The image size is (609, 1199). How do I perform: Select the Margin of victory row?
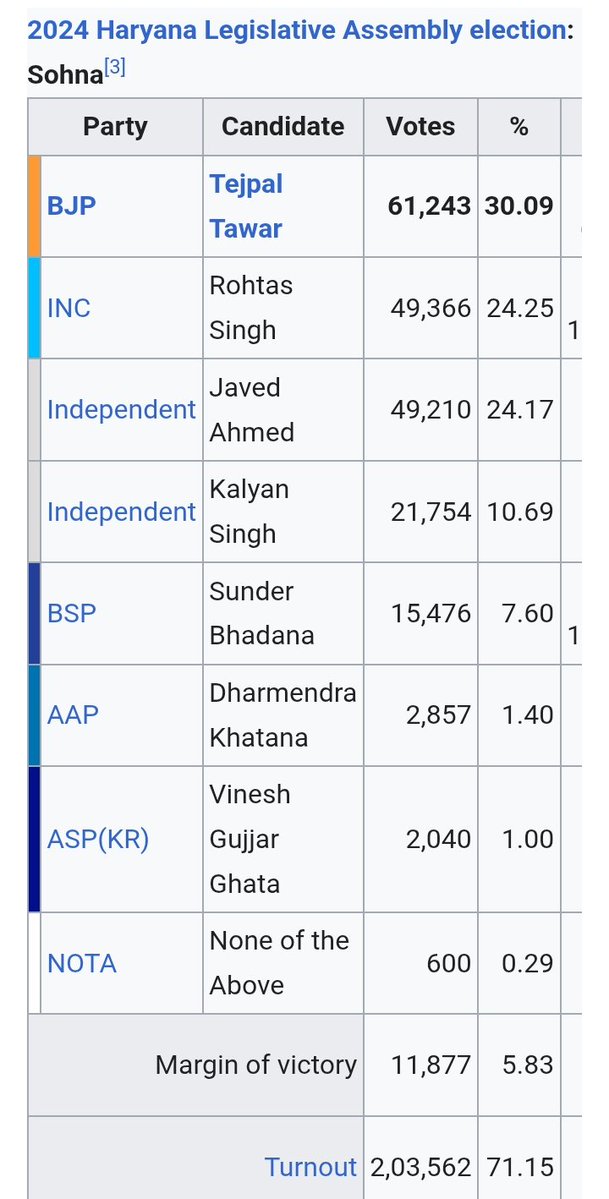304,1064
